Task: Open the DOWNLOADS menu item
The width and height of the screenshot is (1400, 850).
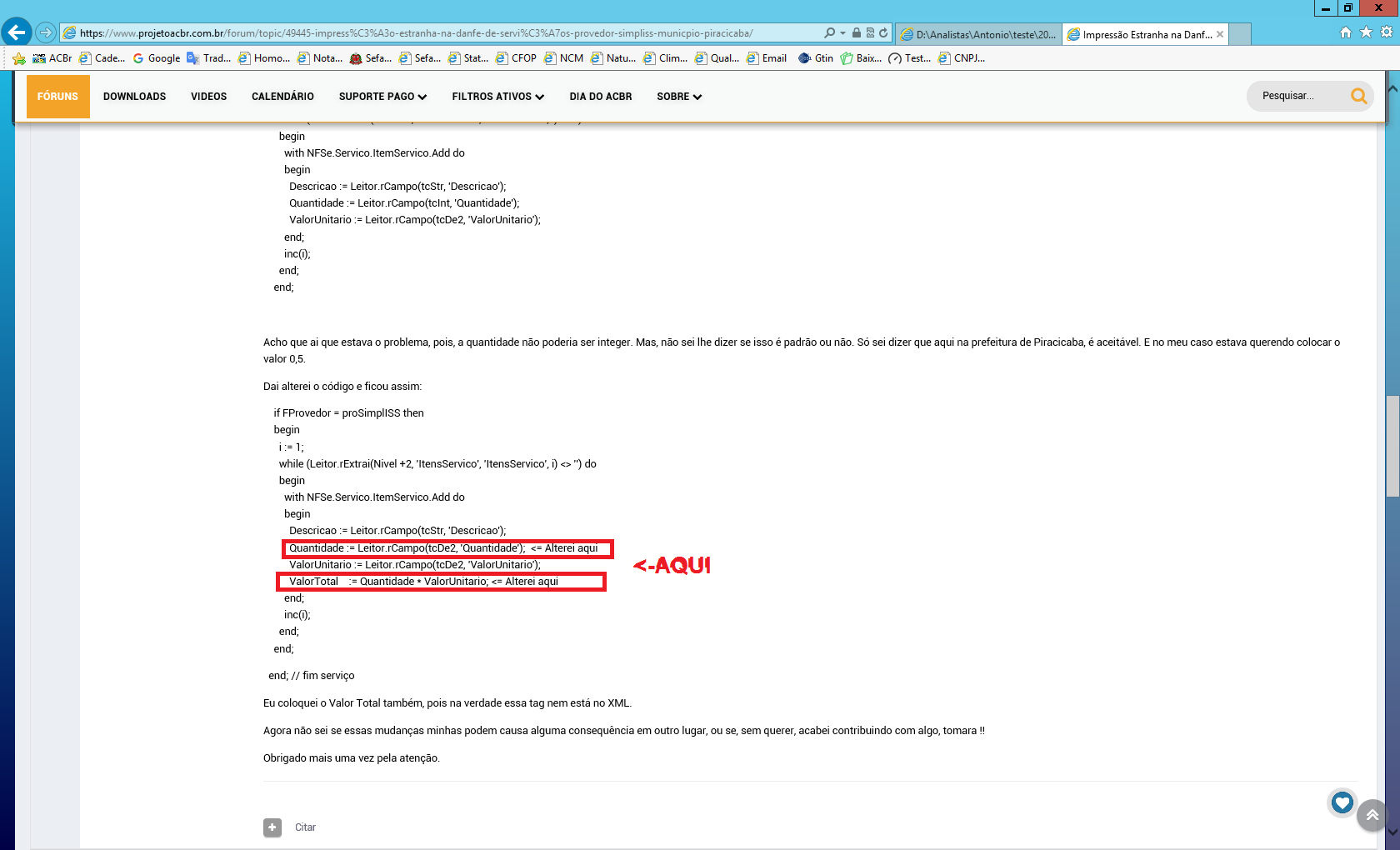Action: [x=135, y=97]
